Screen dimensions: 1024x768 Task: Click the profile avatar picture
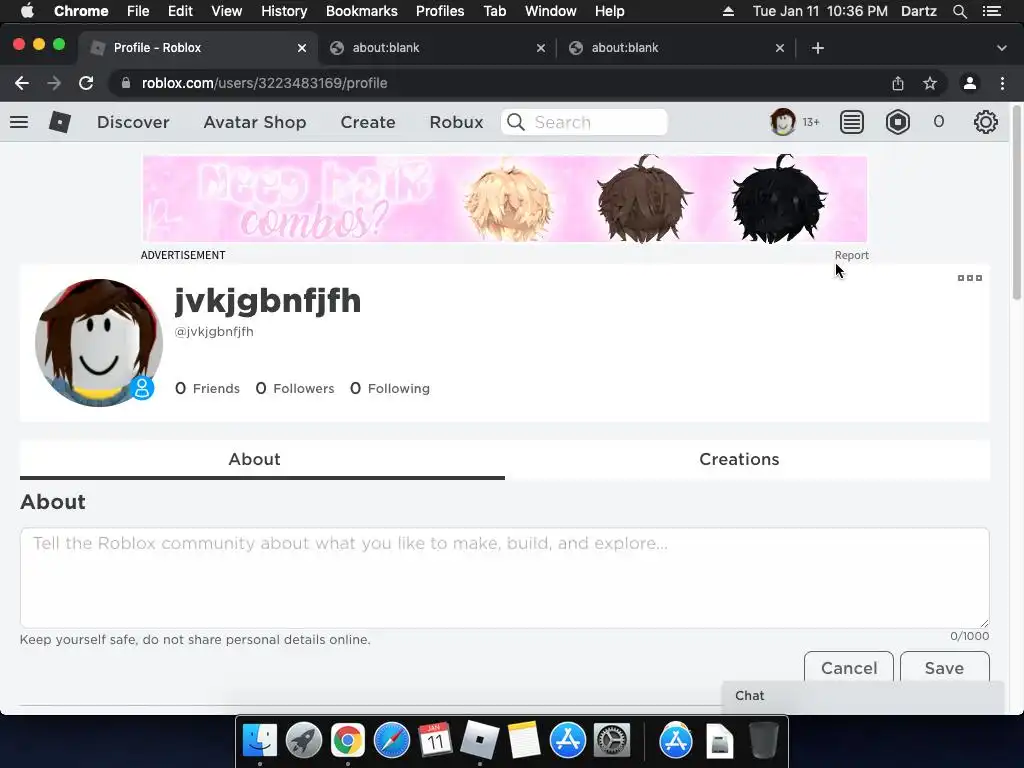99,342
